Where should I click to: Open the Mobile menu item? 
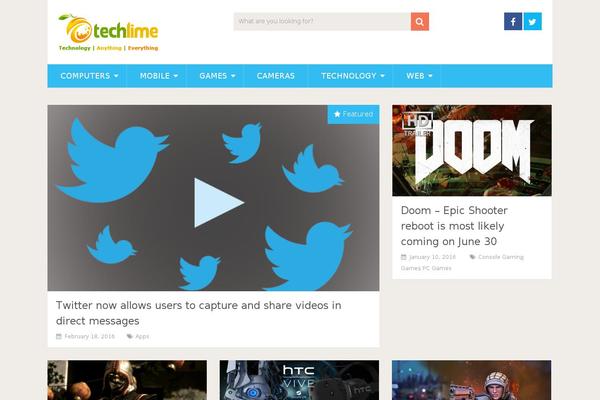click(x=155, y=76)
